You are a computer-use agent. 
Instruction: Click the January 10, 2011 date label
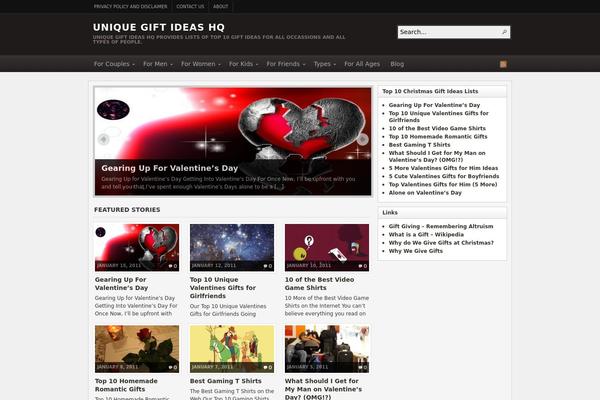point(308,266)
